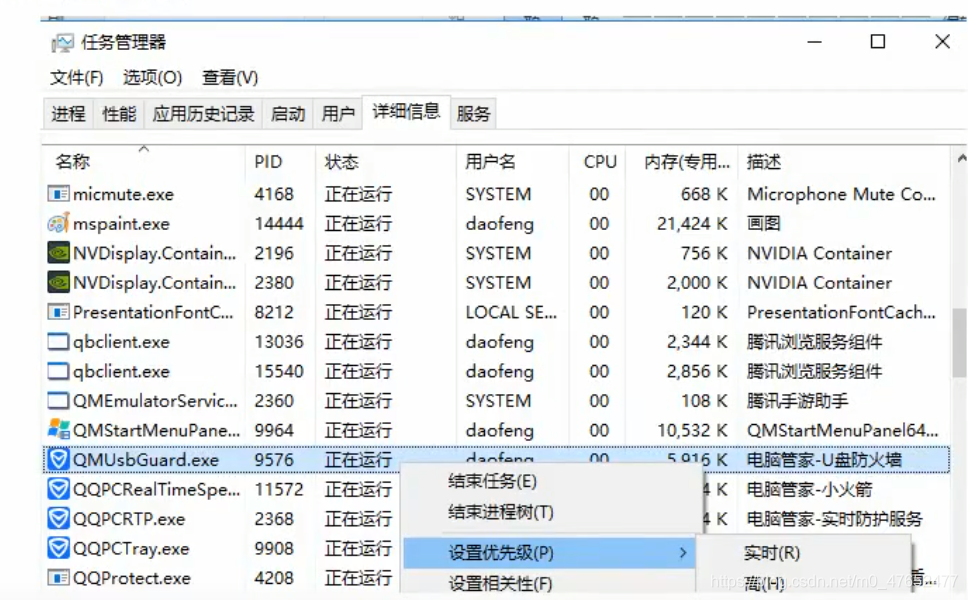The width and height of the screenshot is (968, 600).
Task: Sort by the 用户名 column header
Action: 490,162
